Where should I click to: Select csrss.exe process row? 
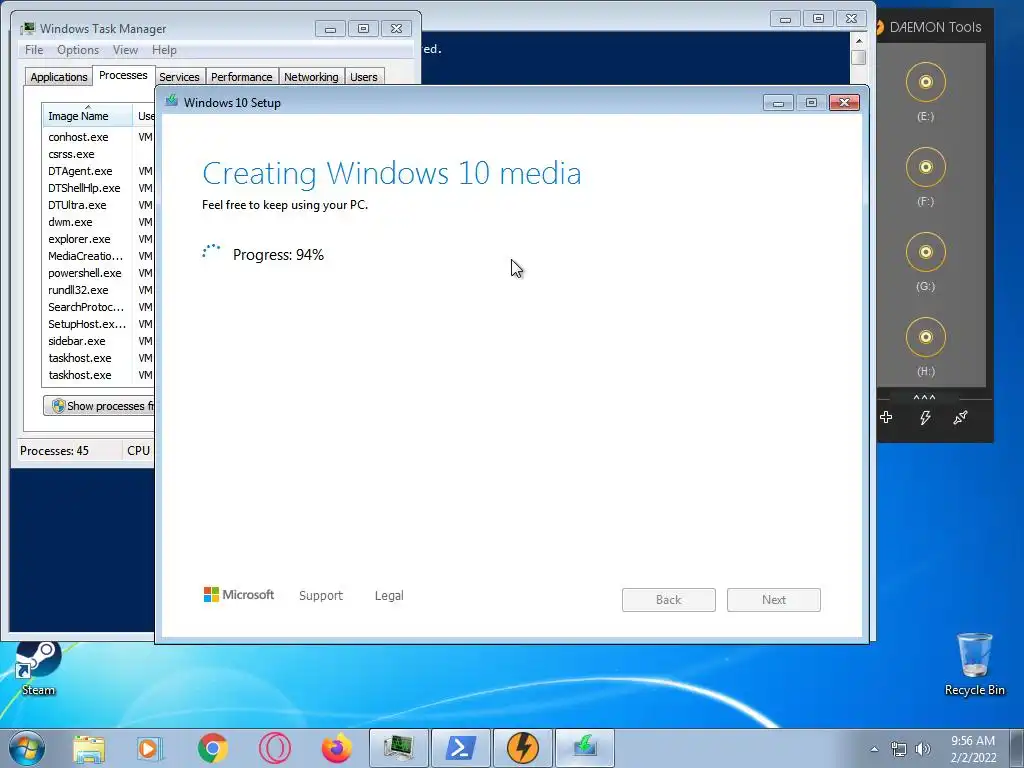point(98,154)
